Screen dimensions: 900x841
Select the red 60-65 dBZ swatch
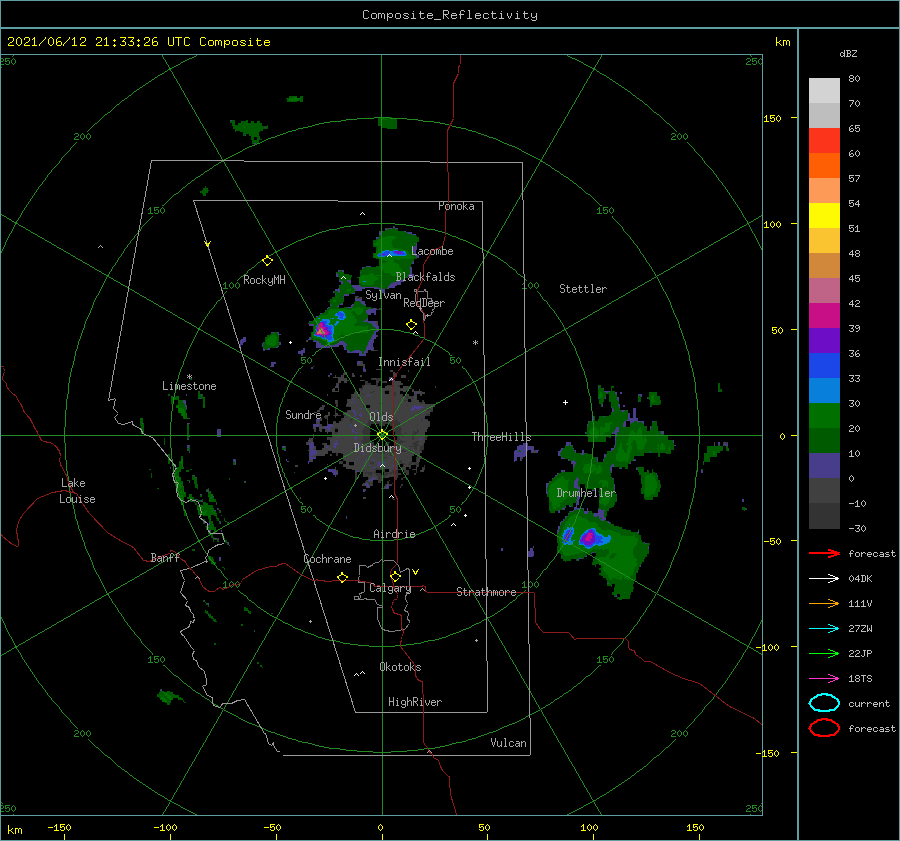[824, 141]
